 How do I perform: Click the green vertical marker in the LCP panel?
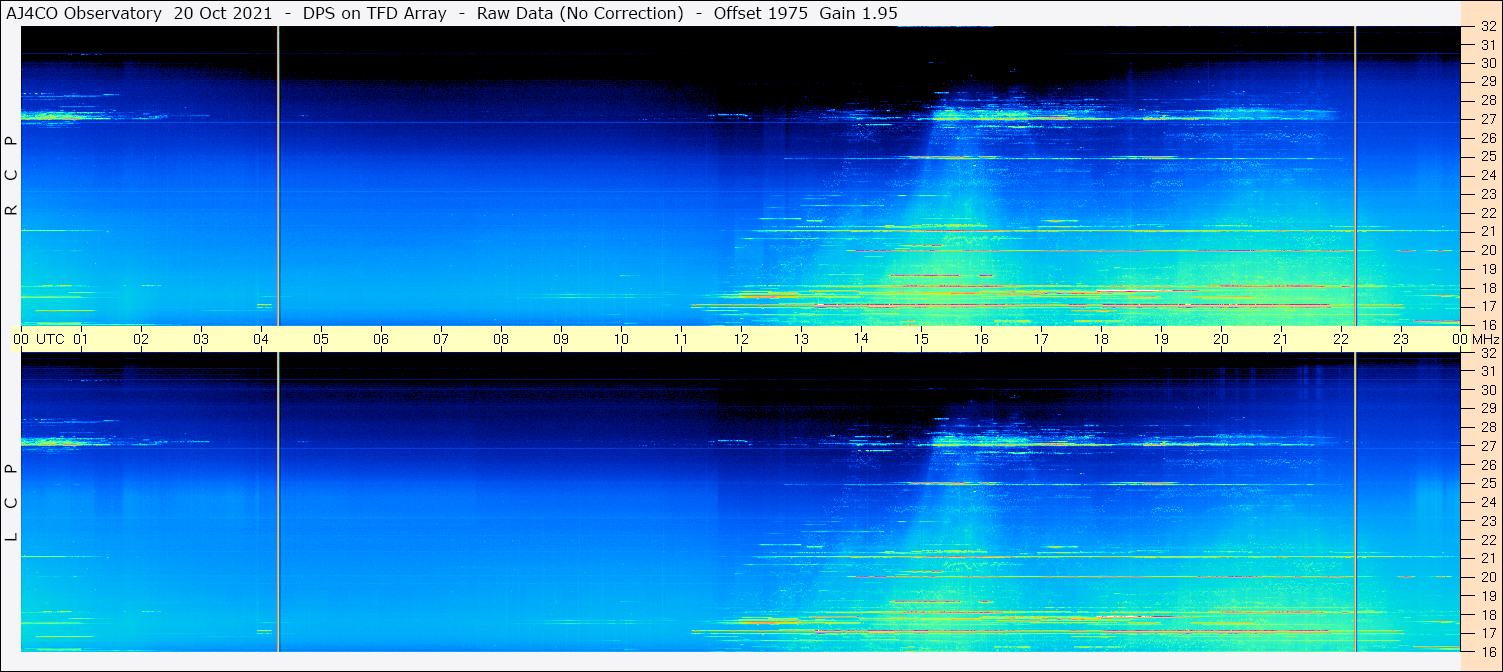(x=278, y=502)
